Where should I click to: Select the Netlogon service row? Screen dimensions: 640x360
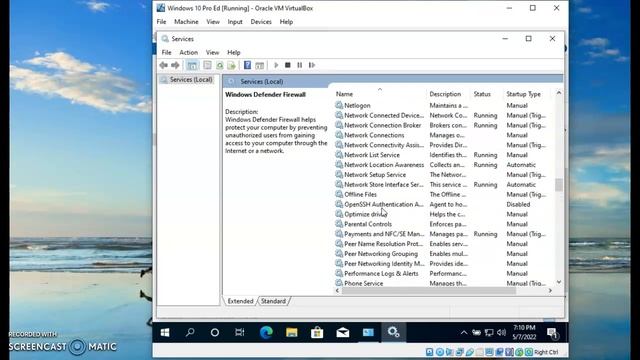pos(442,105)
